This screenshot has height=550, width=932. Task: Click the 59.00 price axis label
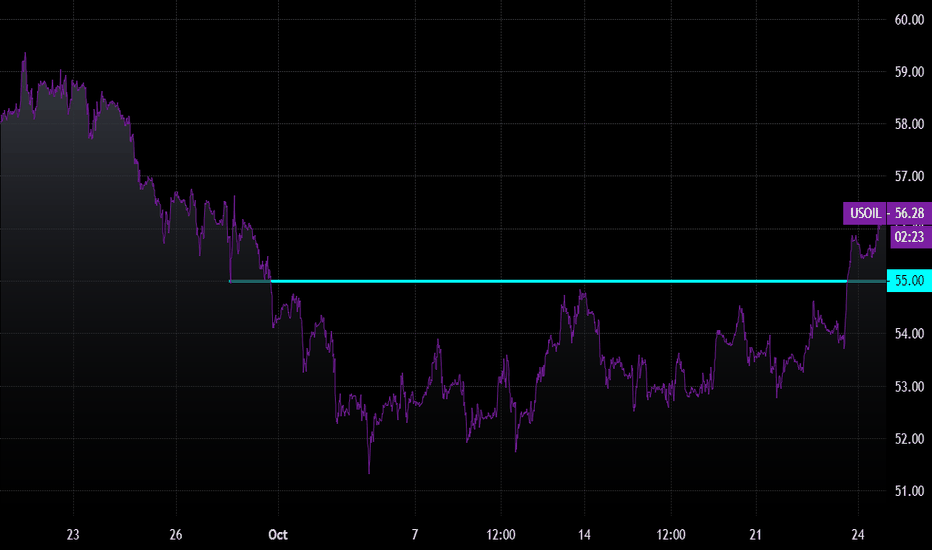click(x=909, y=72)
